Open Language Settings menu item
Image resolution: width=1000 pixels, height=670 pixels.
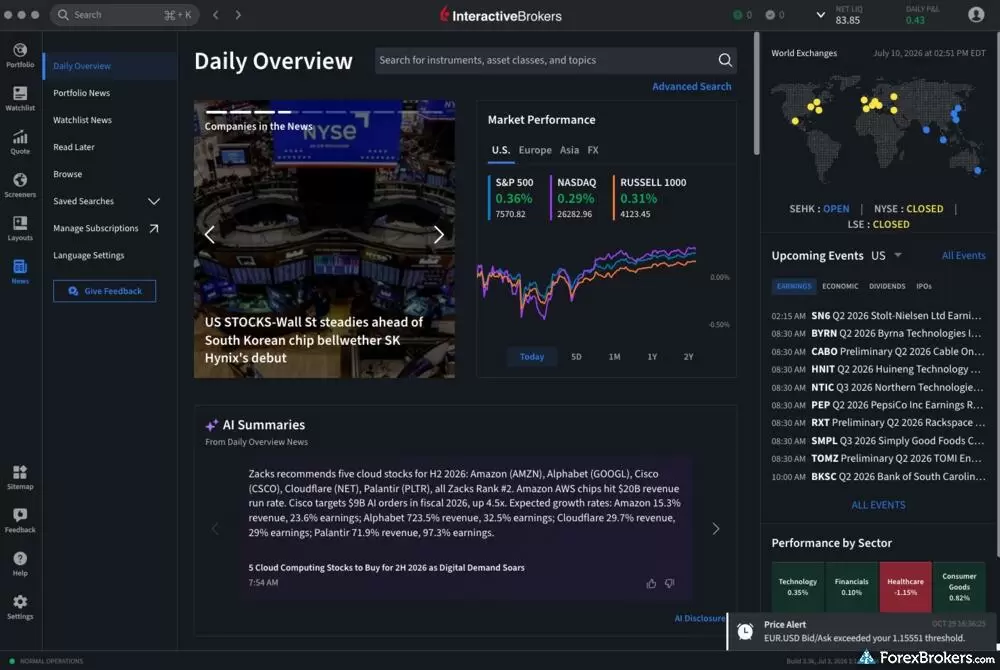[89, 256]
